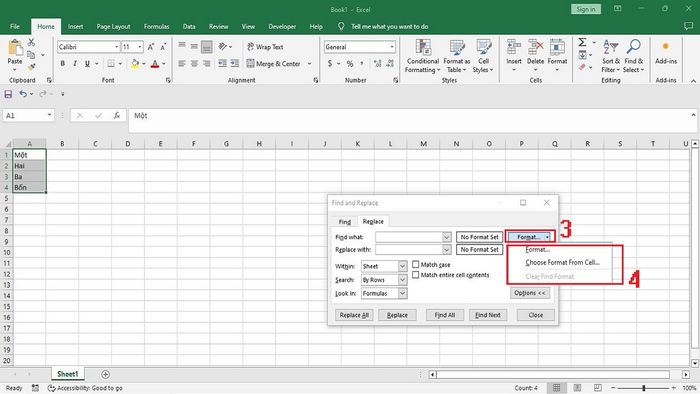Image resolution: width=700 pixels, height=394 pixels.
Task: Click the Cut scissors icon
Action: (31, 42)
